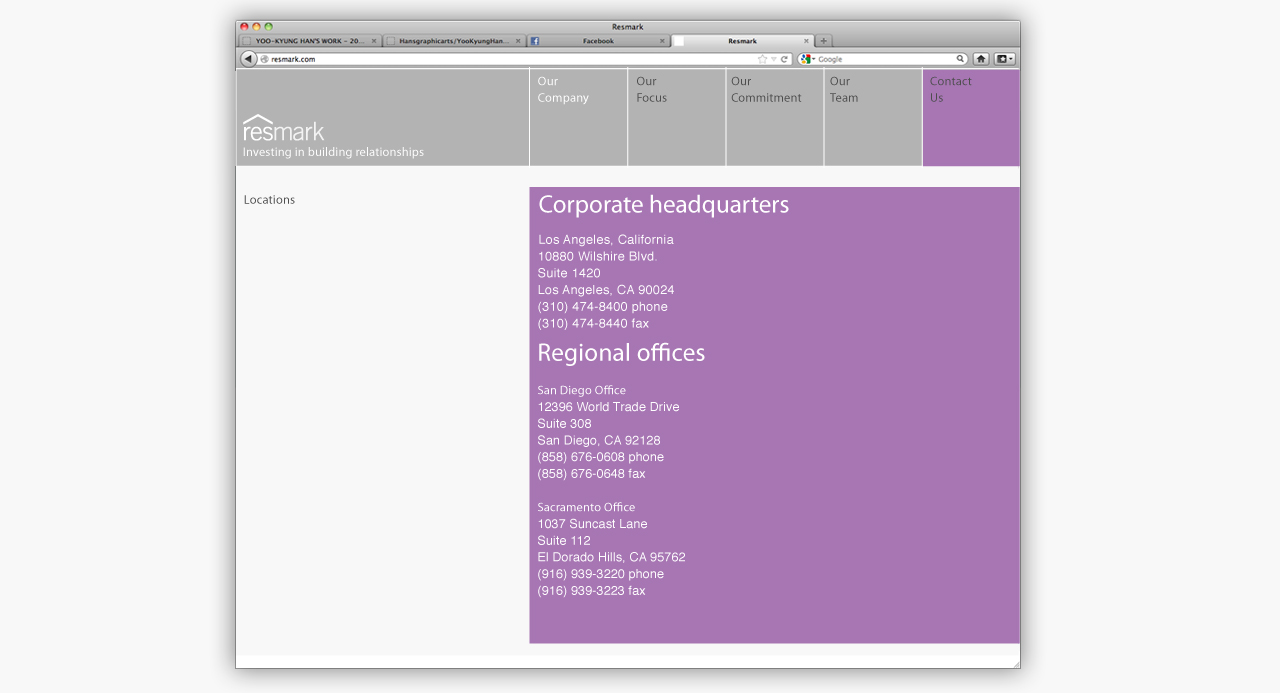1280x693 pixels.
Task: Select the Locations sidebar link
Action: pyautogui.click(x=269, y=200)
